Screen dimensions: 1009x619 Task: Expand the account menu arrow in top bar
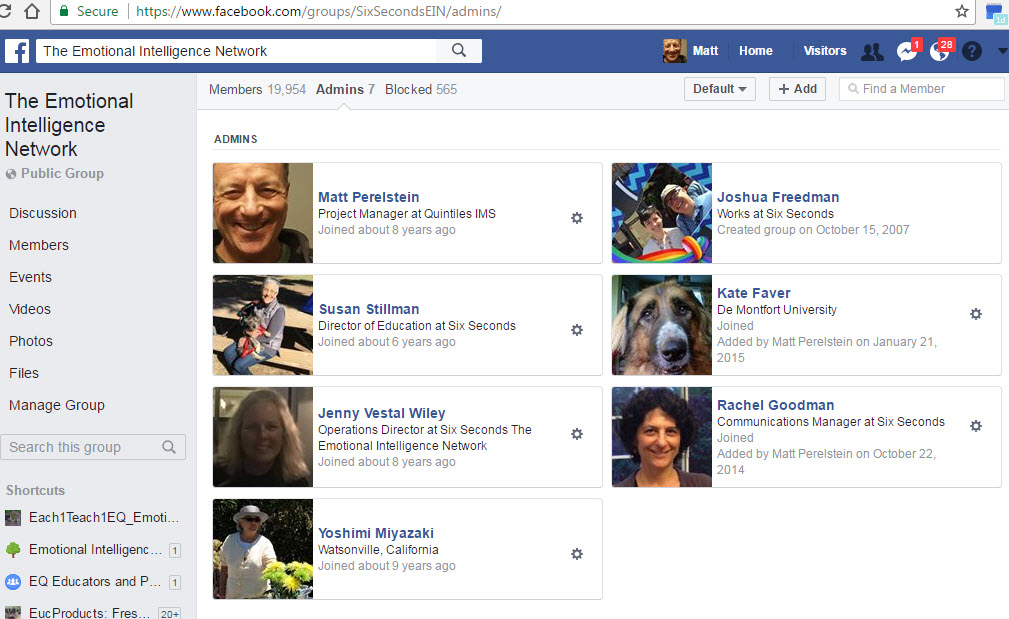pyautogui.click(x=1002, y=52)
